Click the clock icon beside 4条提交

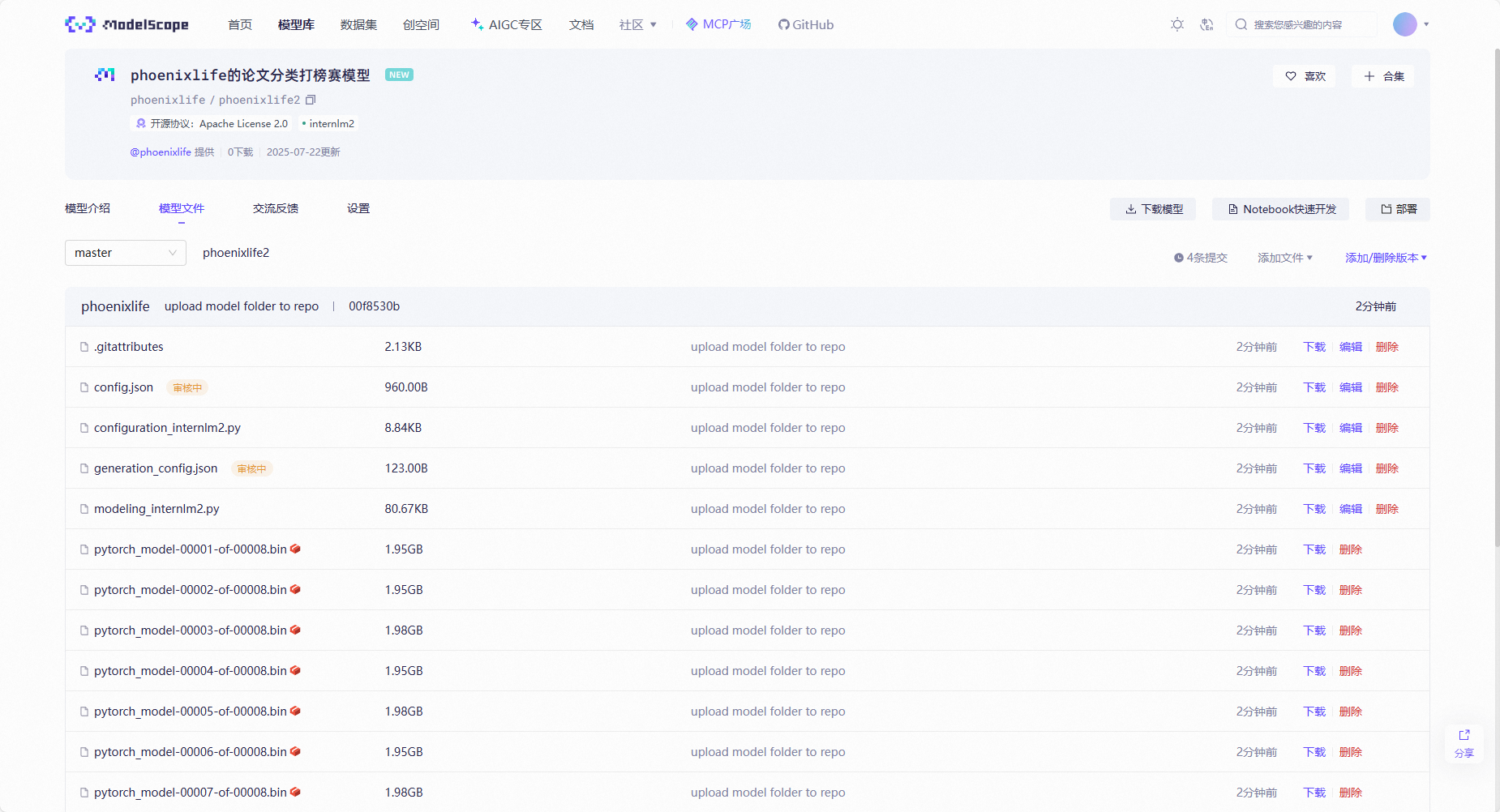click(x=1179, y=258)
